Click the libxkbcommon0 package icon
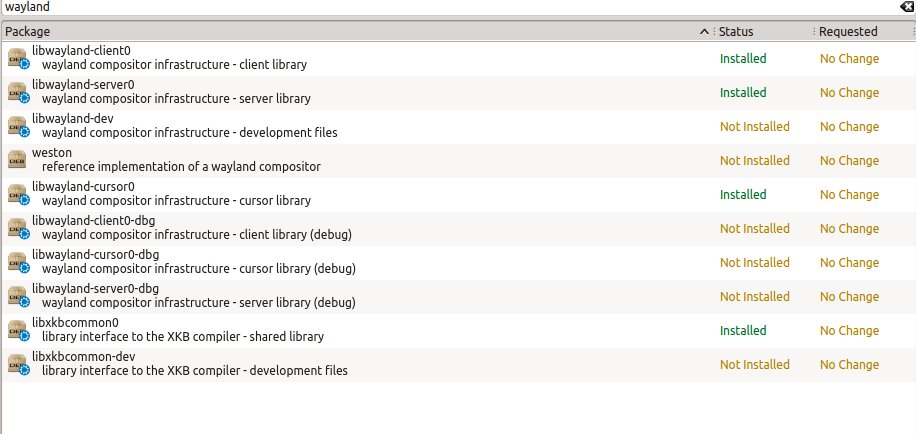916x434 pixels. tap(18, 331)
